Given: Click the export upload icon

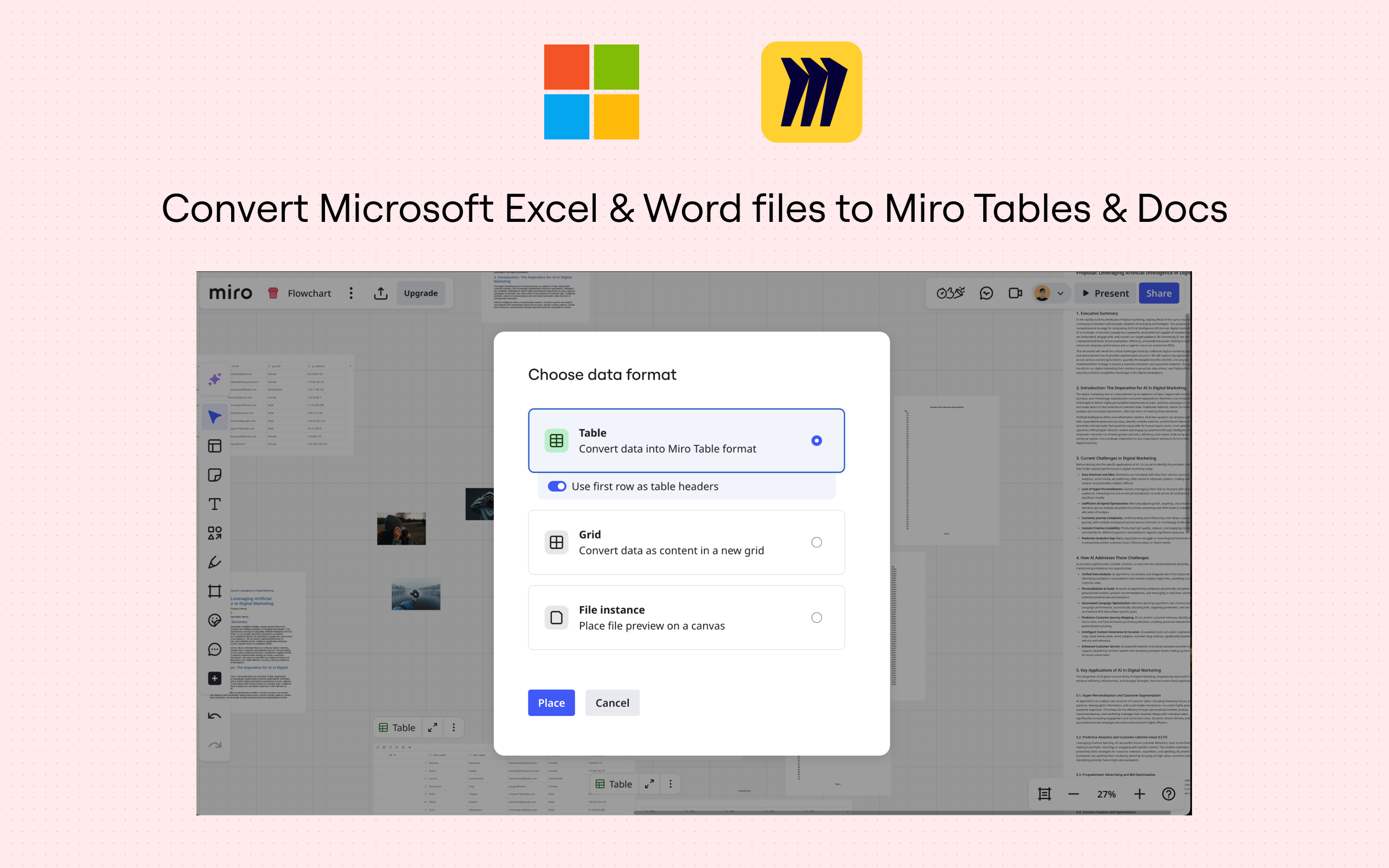Looking at the screenshot, I should (380, 293).
